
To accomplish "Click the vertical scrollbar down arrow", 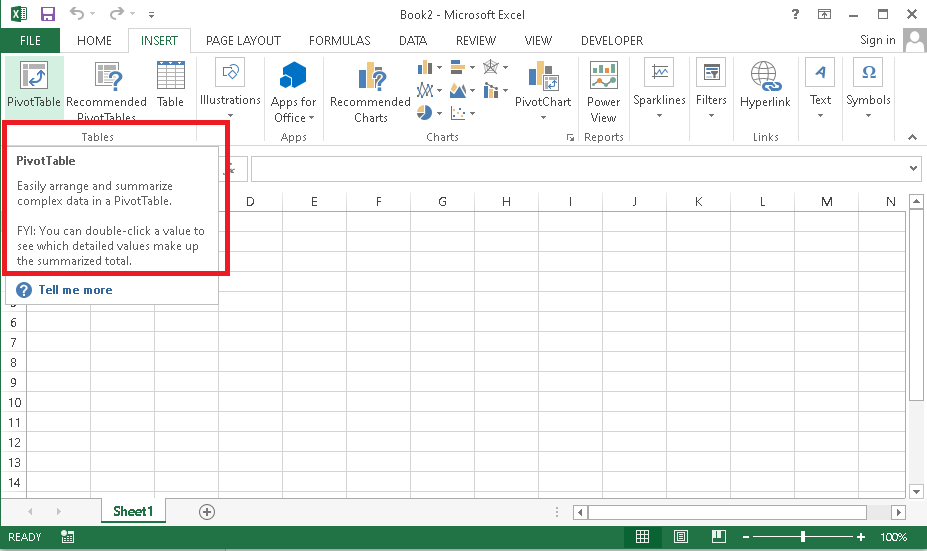I will 916,491.
